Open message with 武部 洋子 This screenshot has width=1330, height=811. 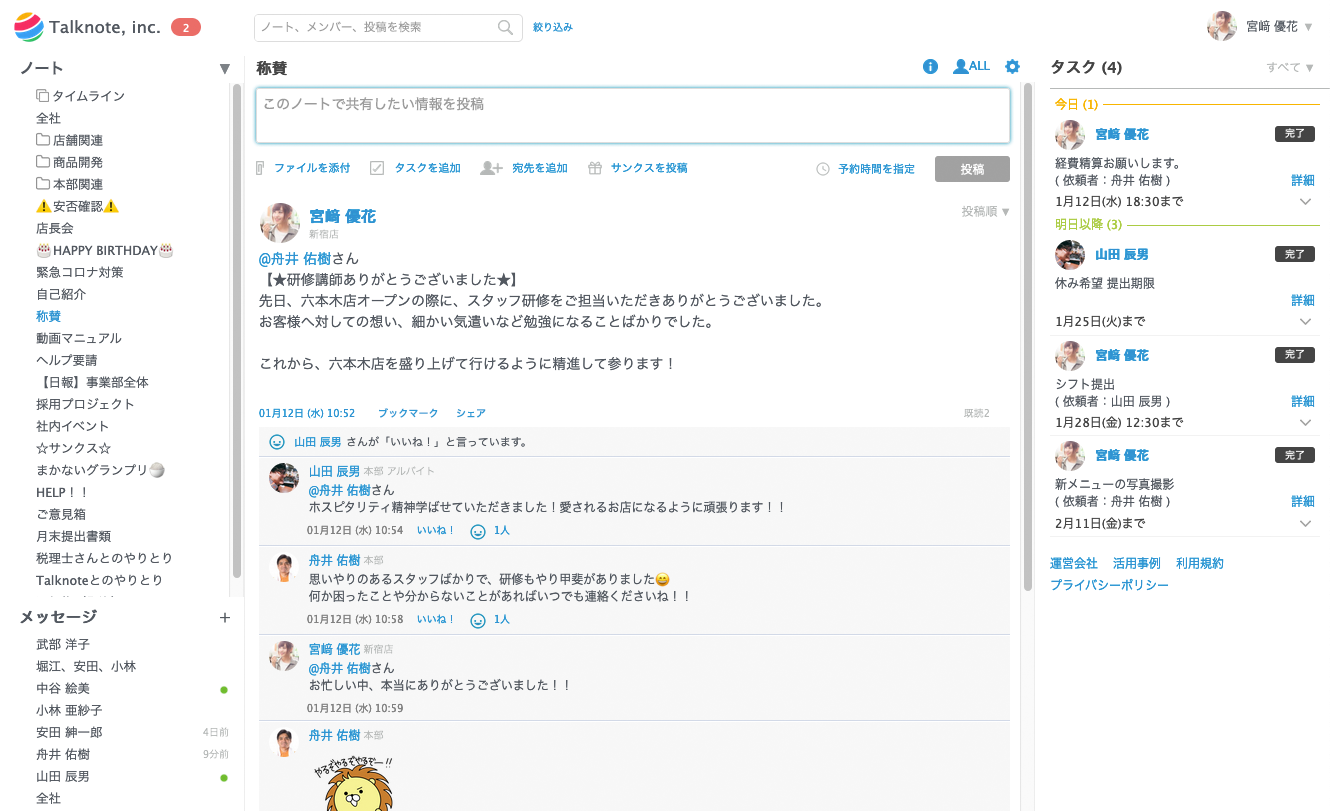(63, 644)
